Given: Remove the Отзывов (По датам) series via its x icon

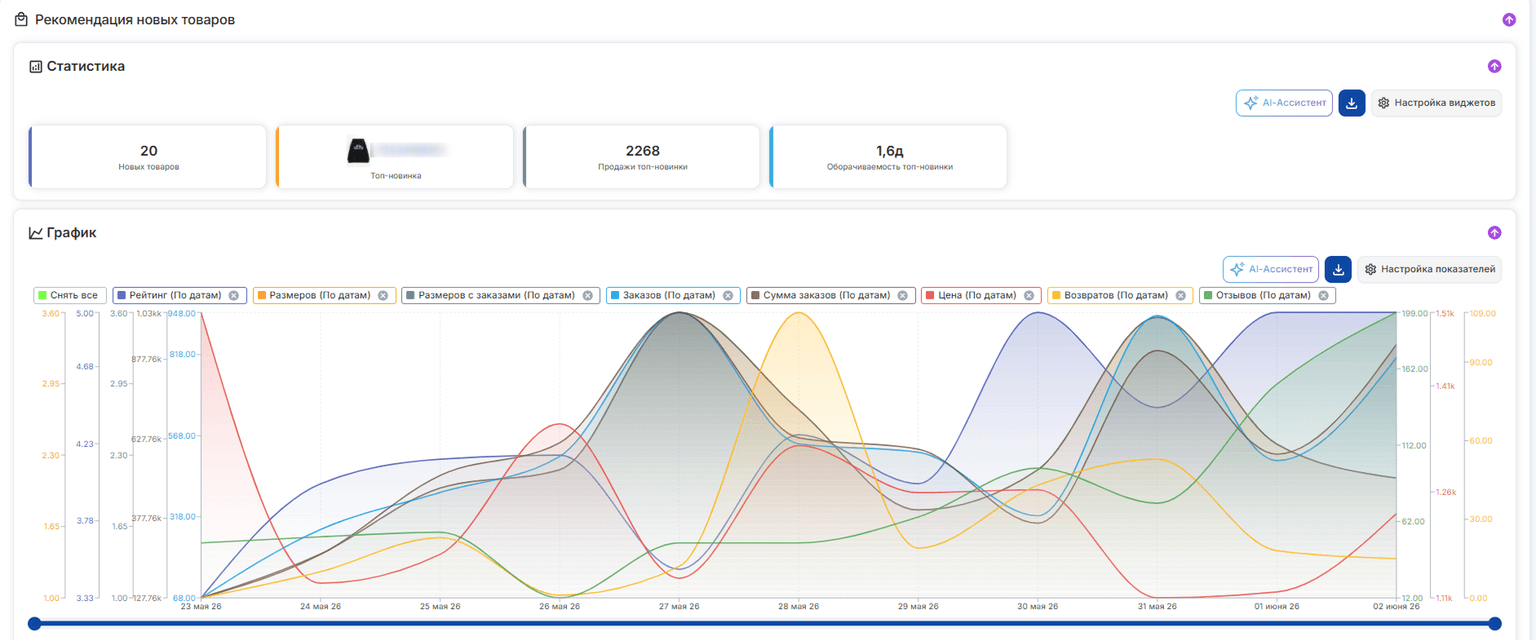Looking at the screenshot, I should pos(1323,295).
